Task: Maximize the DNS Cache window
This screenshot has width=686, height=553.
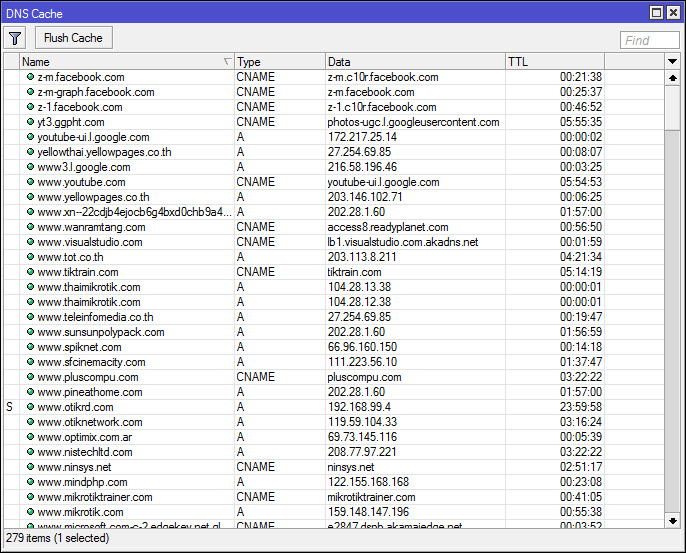Action: [x=656, y=13]
